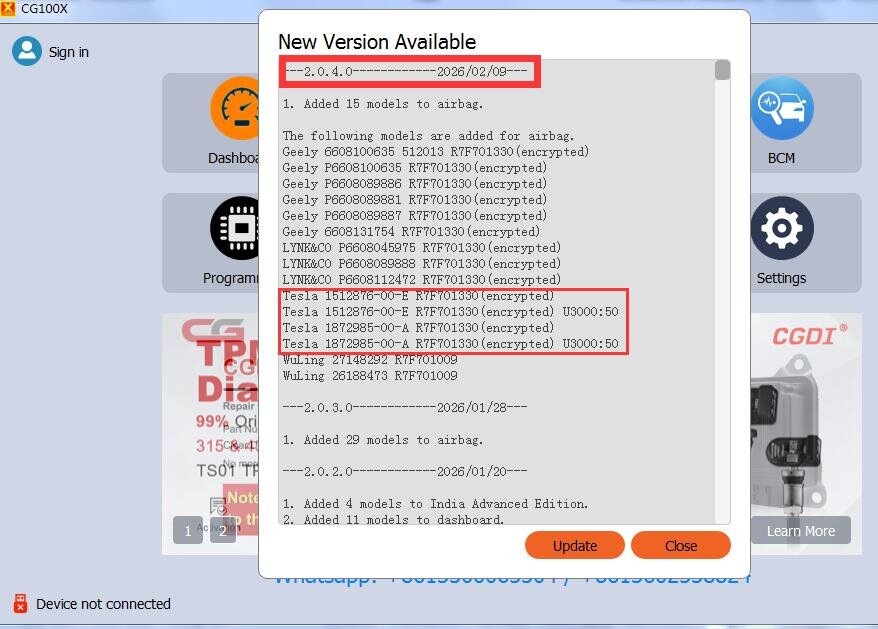Screen dimensions: 878x629
Task: Click the Tesla 1872985-00-A U3000:50 entry
Action: click(451, 344)
